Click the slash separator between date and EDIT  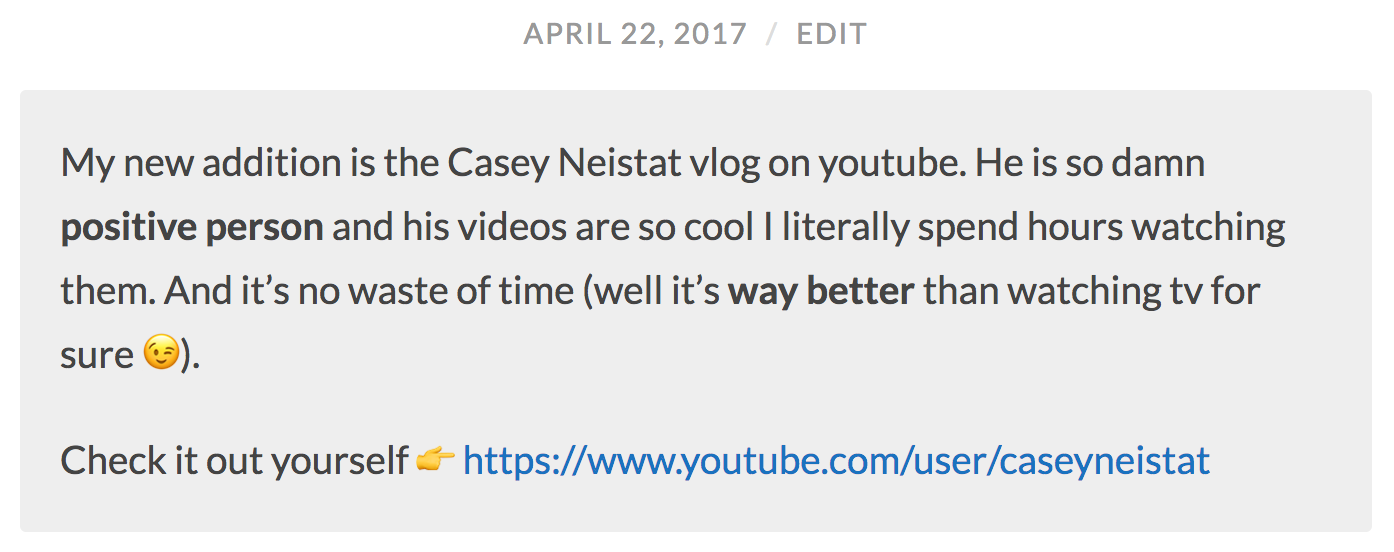(x=771, y=34)
